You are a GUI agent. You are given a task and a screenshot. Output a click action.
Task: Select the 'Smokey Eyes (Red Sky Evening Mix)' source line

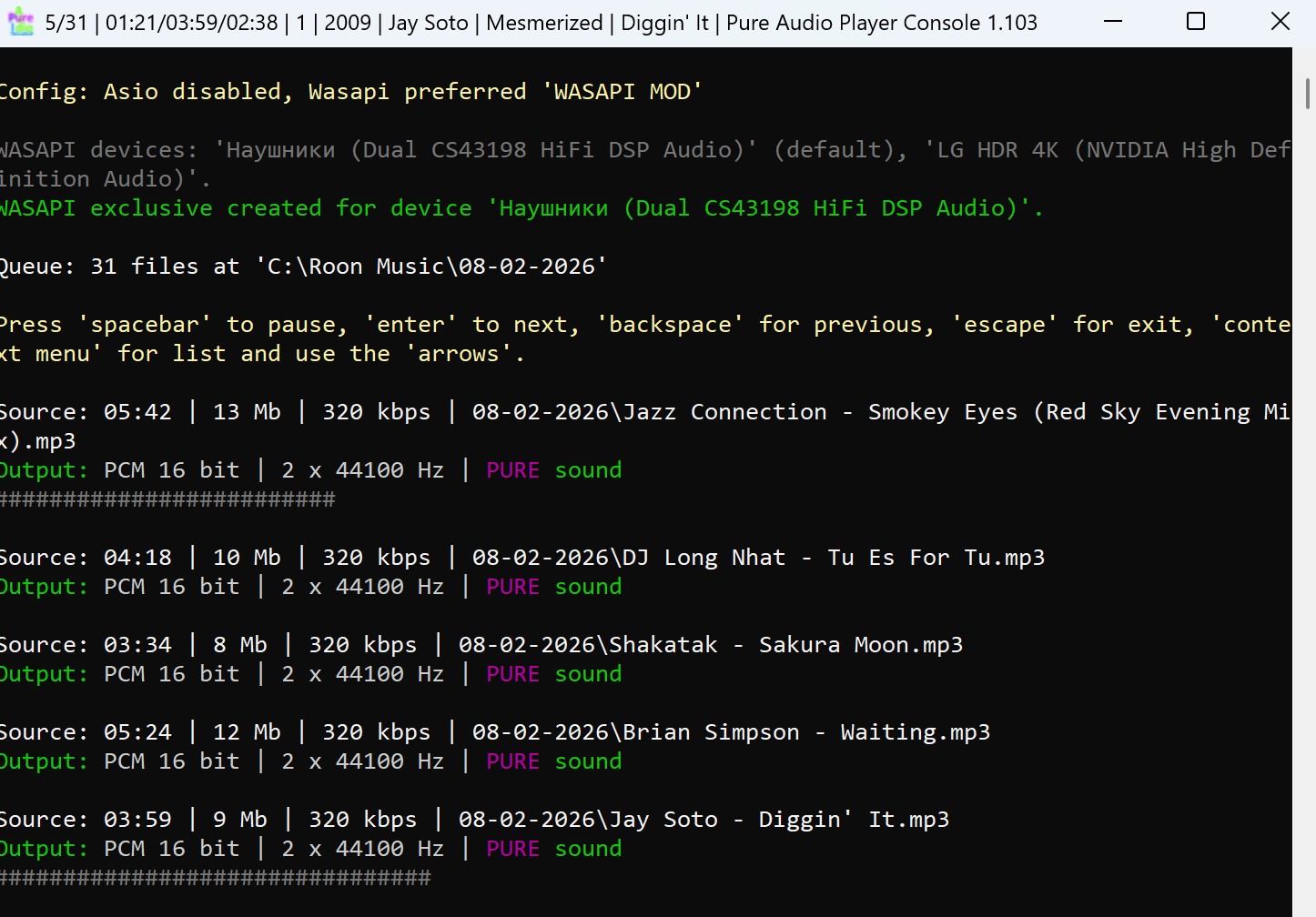coord(637,411)
